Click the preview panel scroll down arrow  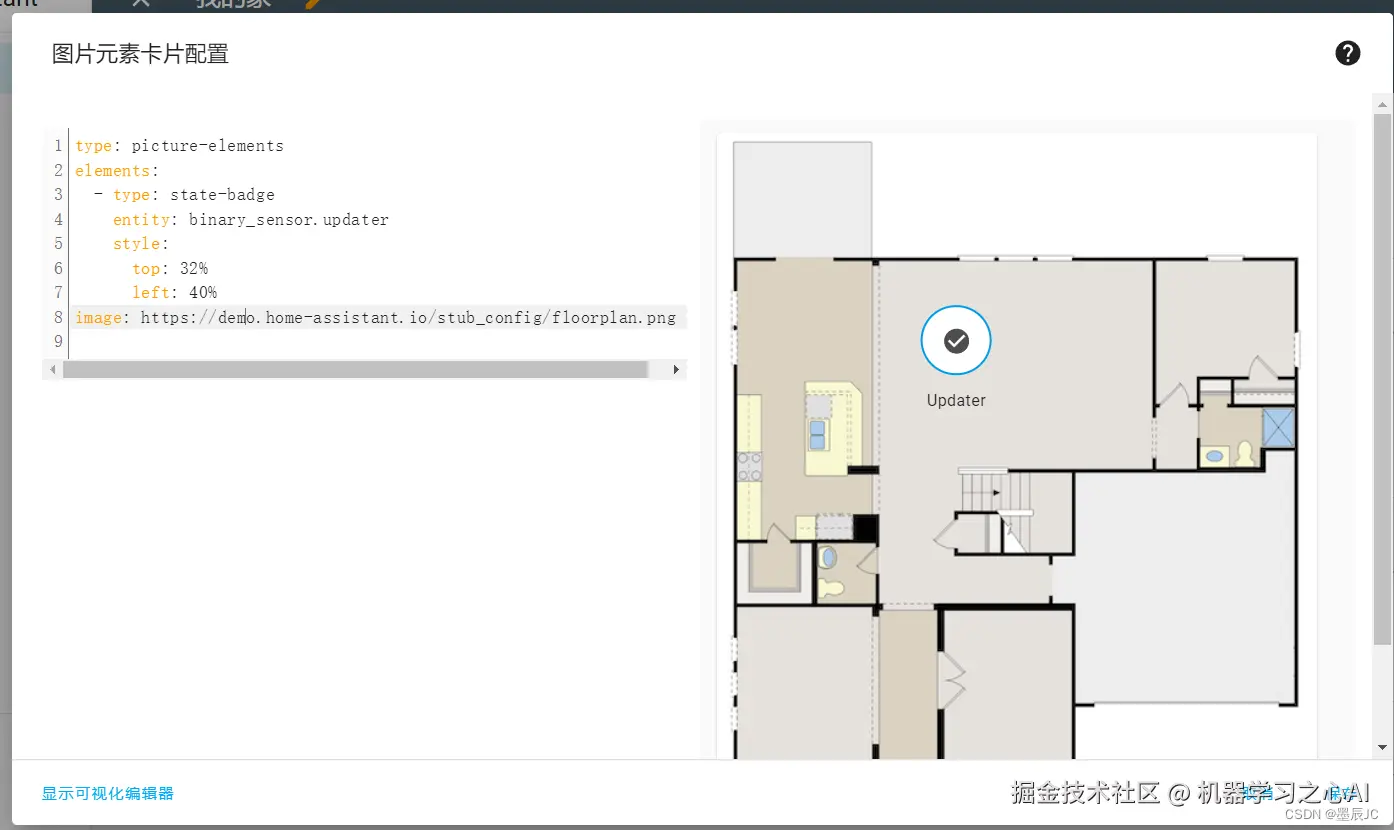pyautogui.click(x=1382, y=747)
